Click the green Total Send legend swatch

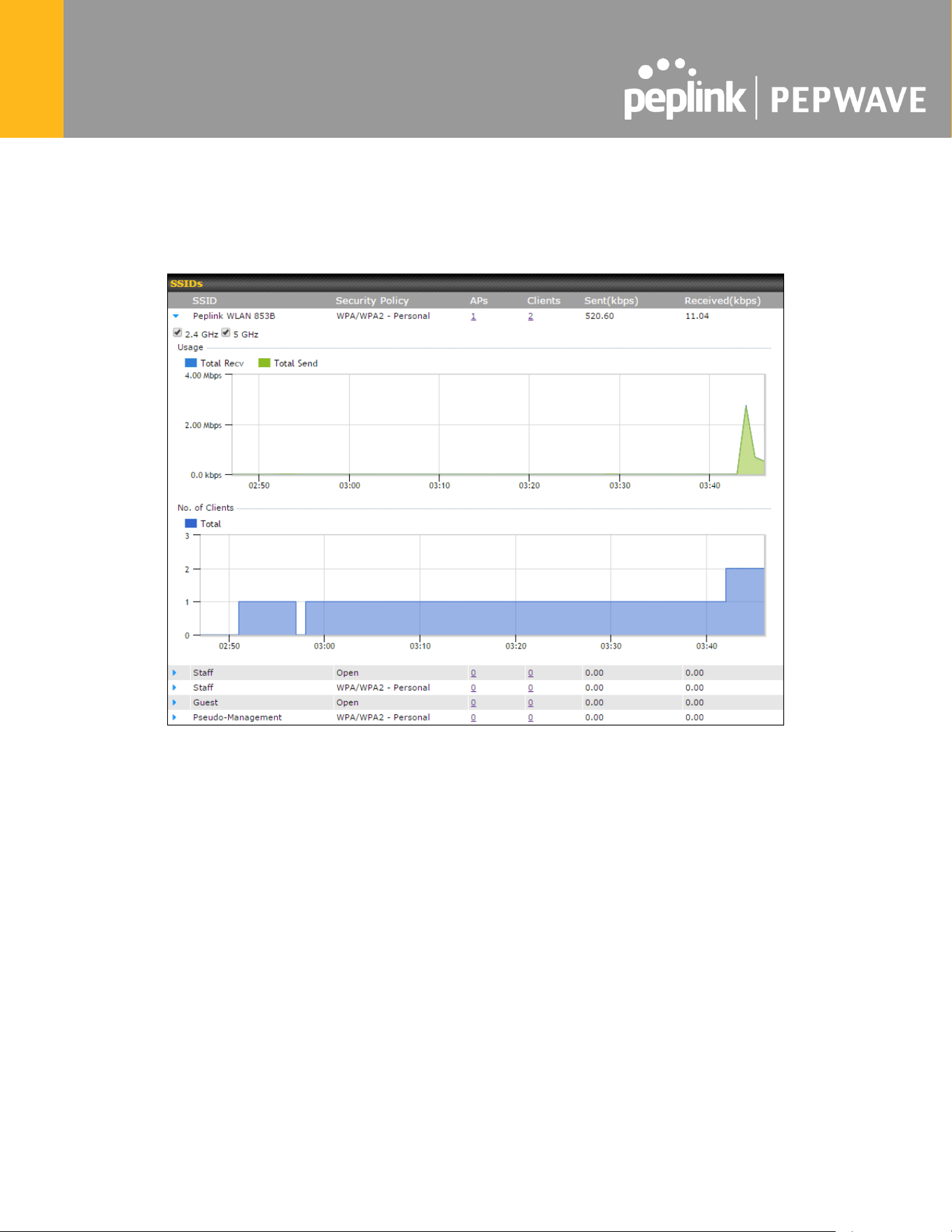click(x=264, y=363)
